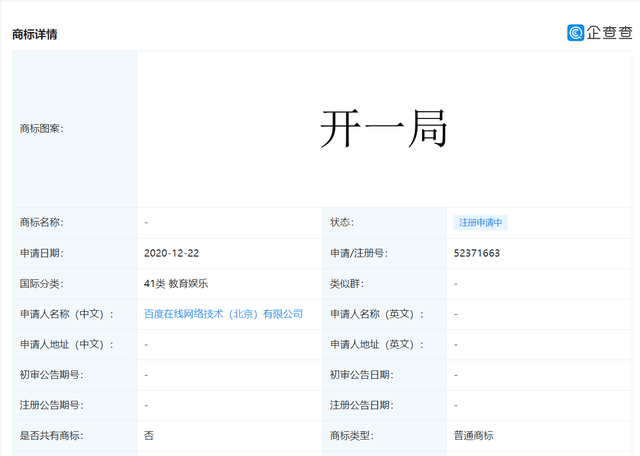Click the 国际分类 label
The width and height of the screenshot is (640, 456).
42,283
